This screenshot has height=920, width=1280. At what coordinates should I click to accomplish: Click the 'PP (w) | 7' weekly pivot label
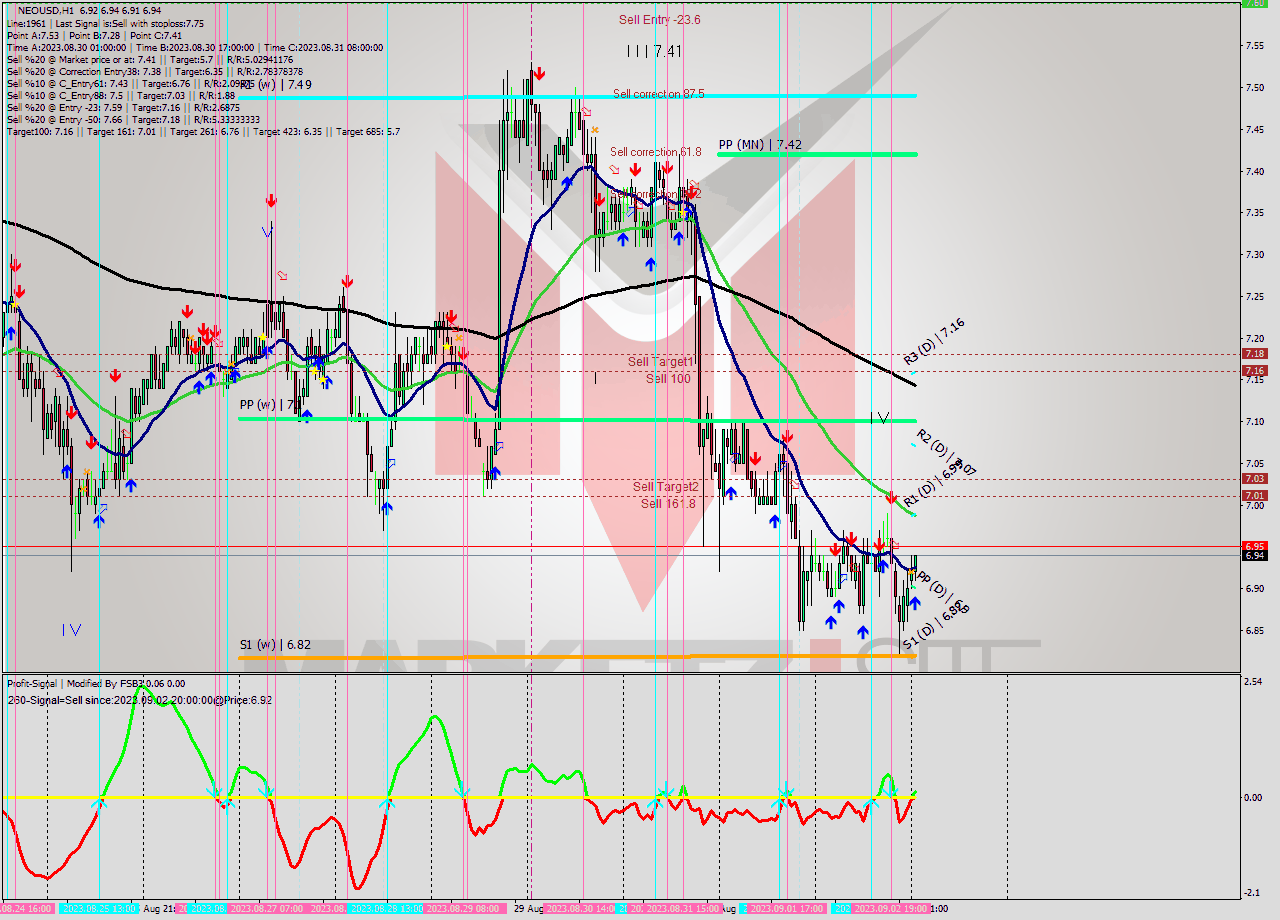[270, 405]
